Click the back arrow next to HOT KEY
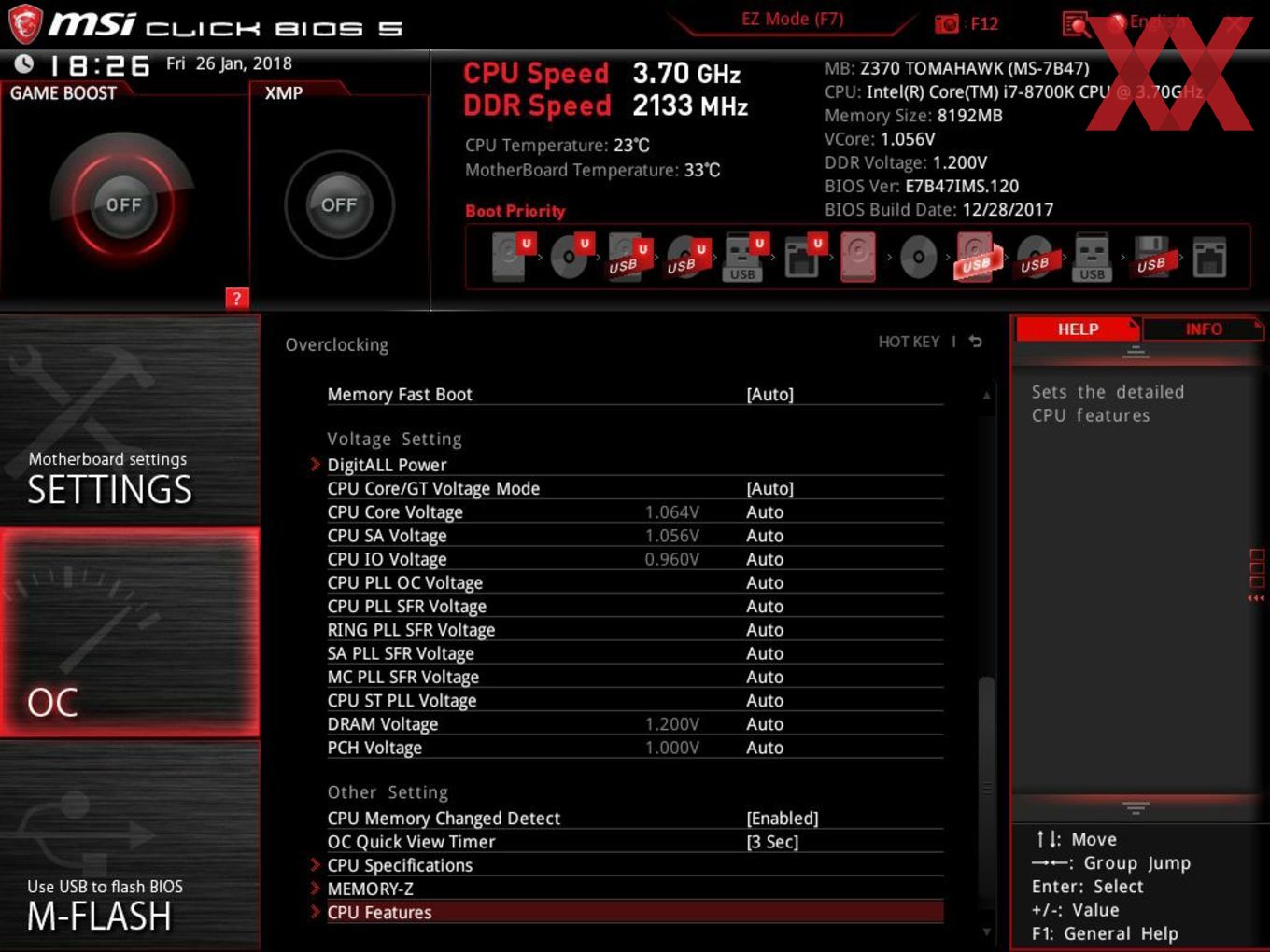Screen dimensions: 1270x952 click(976, 342)
